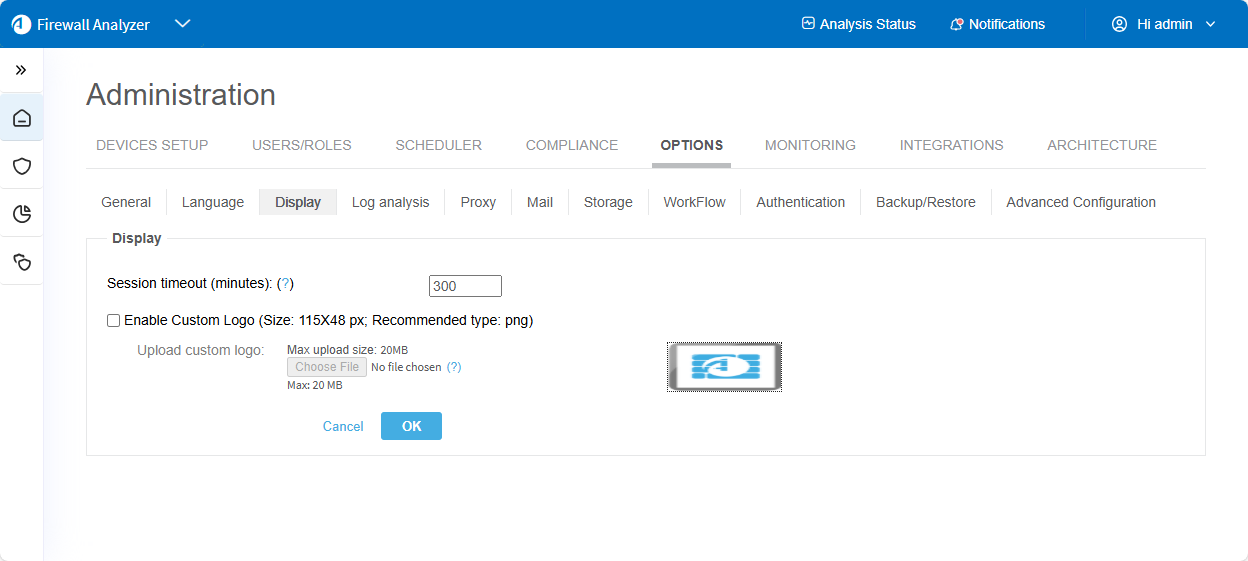
Task: Click the bottom sidebar icon below pie chart
Action: point(22,262)
